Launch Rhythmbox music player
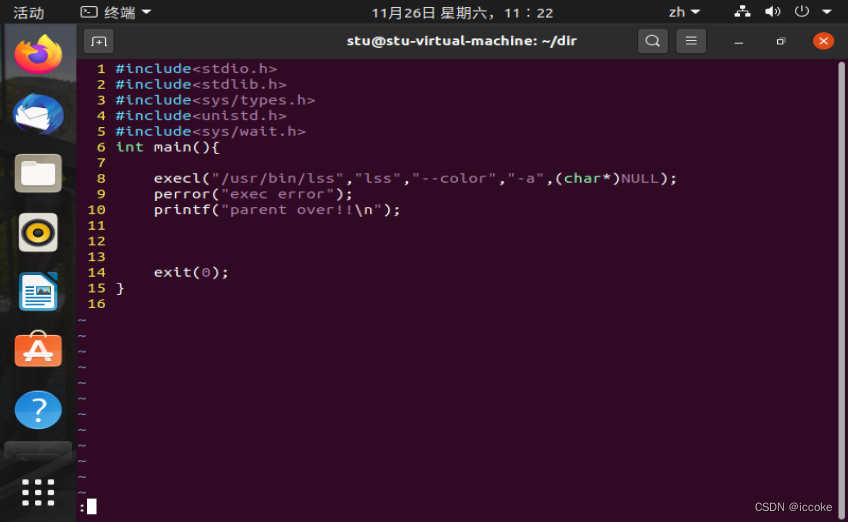Screen dimensions: 848x522 [x=38, y=233]
